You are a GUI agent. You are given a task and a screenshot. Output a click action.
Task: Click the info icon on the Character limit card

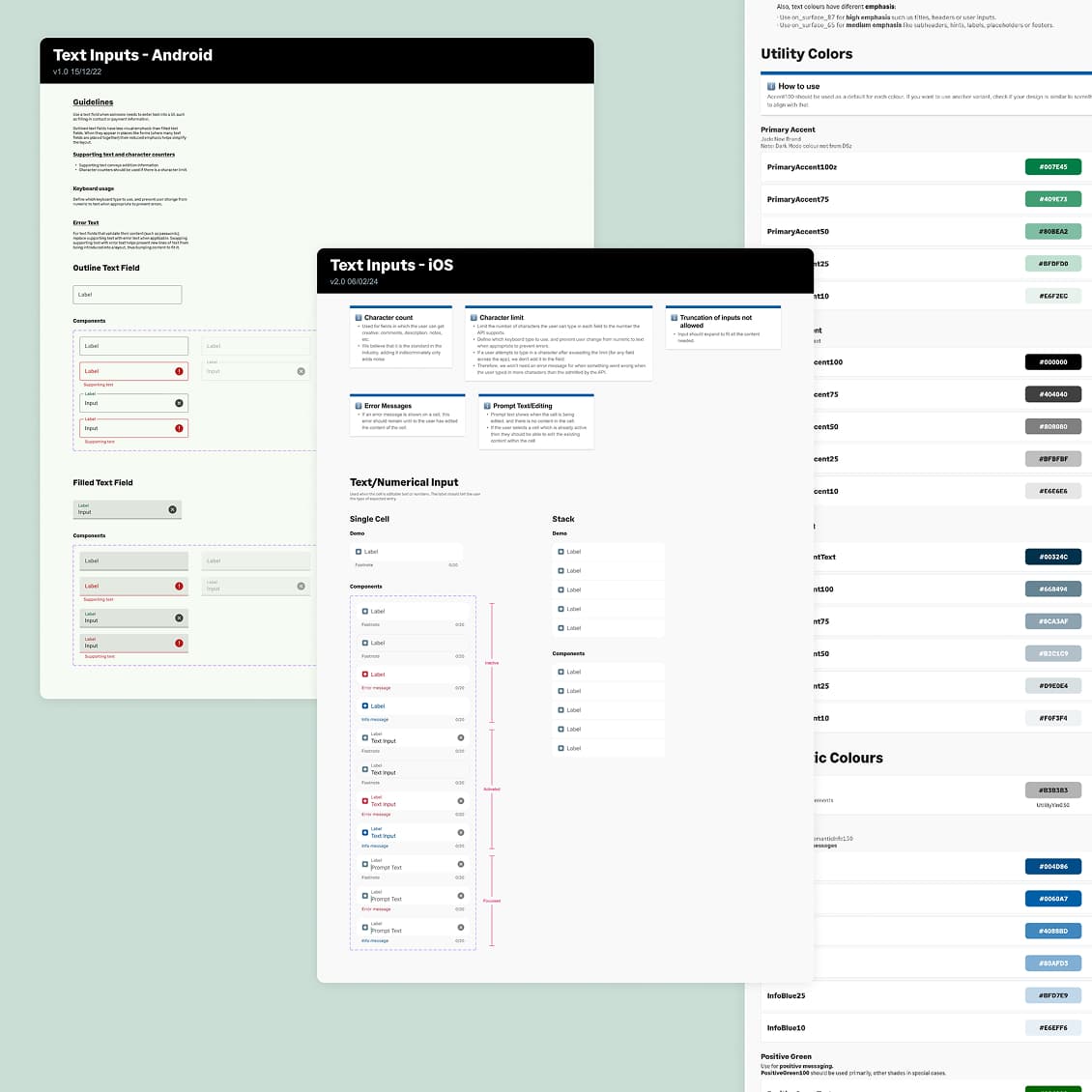[473, 317]
